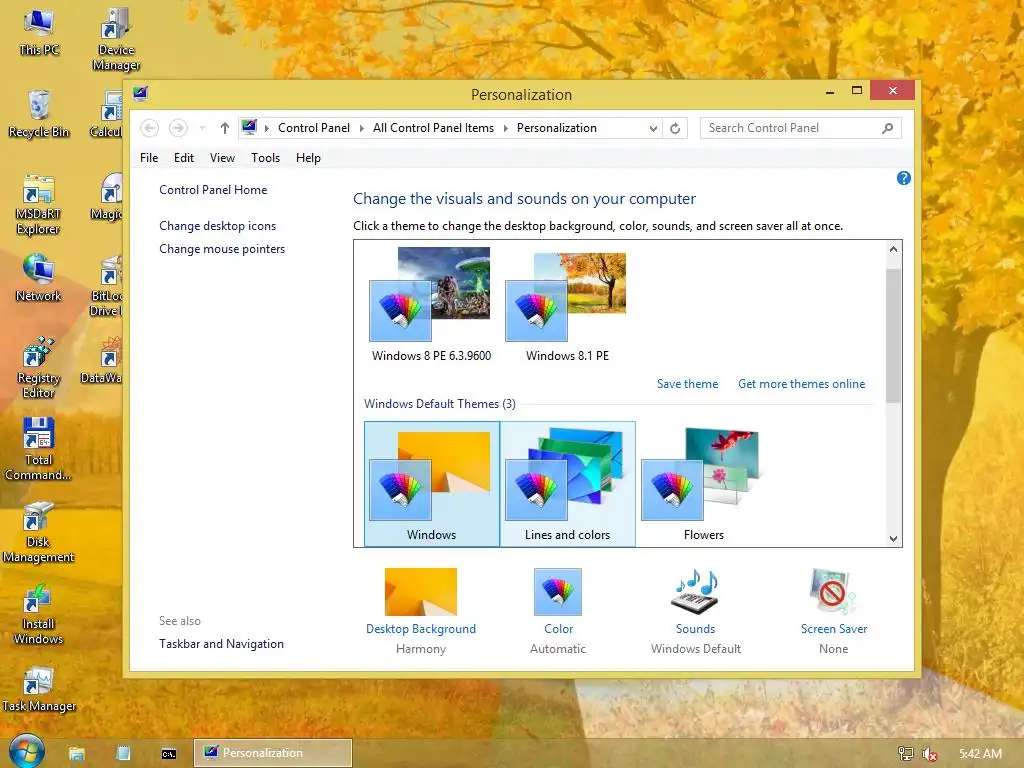Go back with the back arrow
The height and width of the screenshot is (768, 1024).
point(150,128)
